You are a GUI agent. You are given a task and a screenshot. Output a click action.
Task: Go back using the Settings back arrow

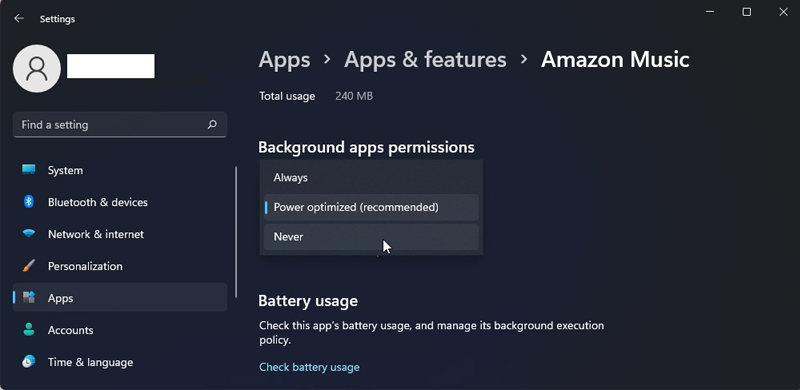pyautogui.click(x=19, y=18)
